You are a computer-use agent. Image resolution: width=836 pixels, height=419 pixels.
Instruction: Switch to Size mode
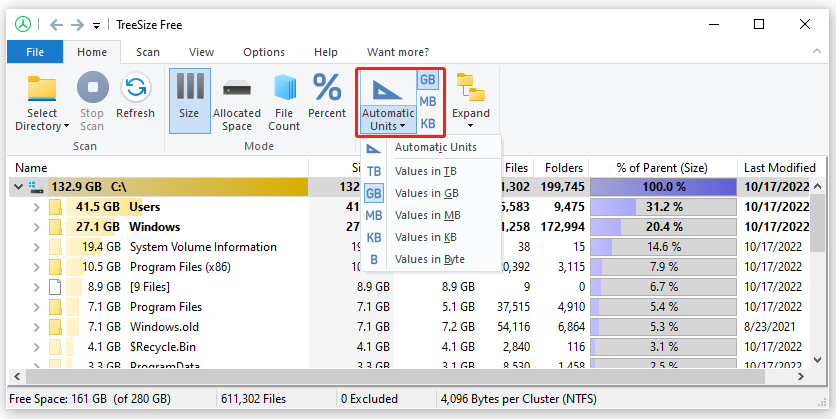point(189,101)
